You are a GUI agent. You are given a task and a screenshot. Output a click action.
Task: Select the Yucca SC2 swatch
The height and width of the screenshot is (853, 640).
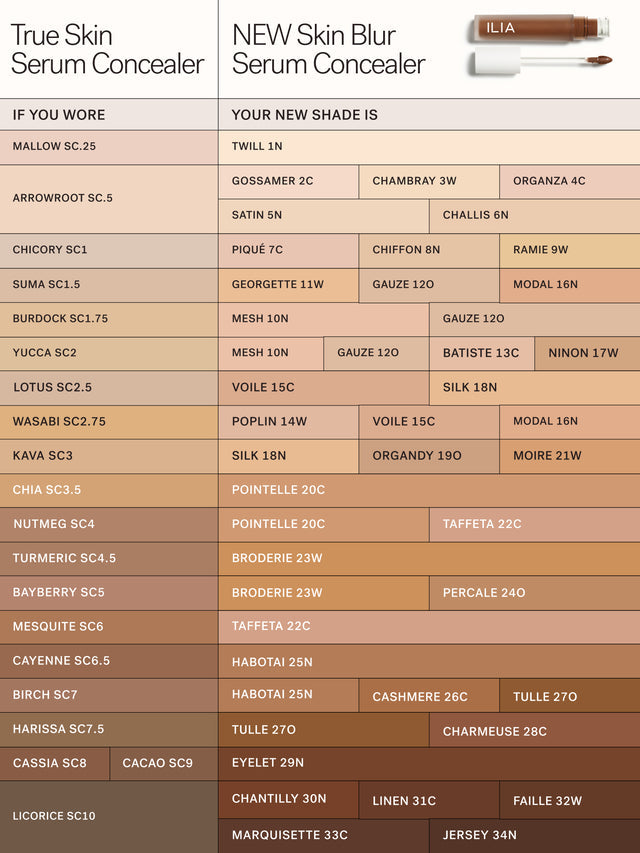pos(109,354)
